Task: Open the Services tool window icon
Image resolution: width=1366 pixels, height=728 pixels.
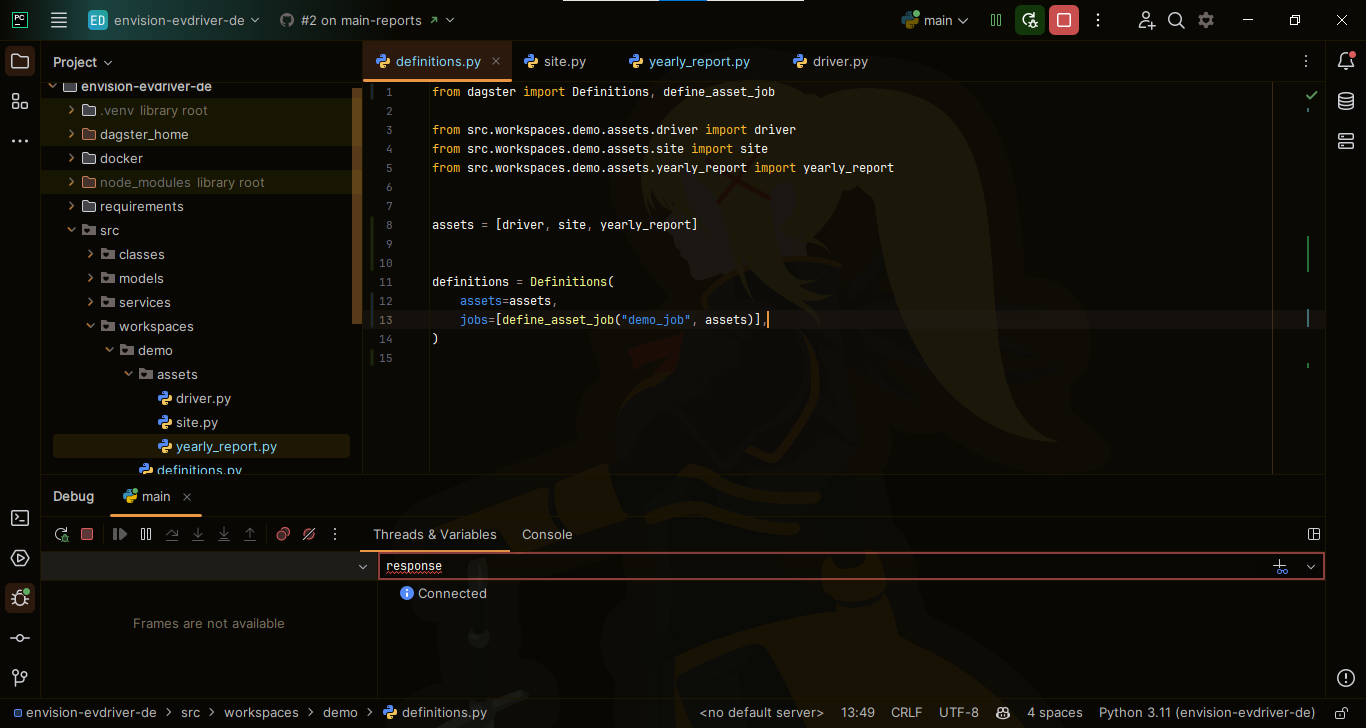Action: (20, 558)
